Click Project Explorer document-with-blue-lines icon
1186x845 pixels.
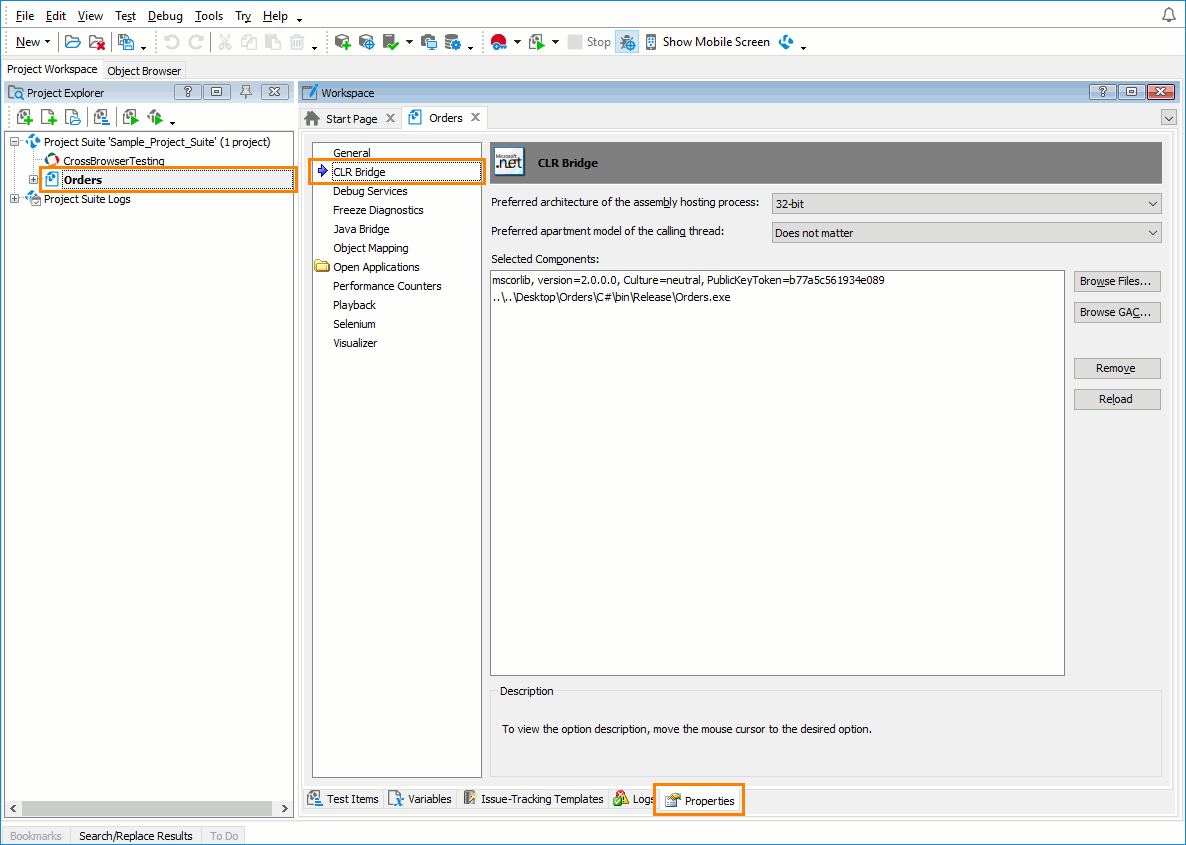101,117
